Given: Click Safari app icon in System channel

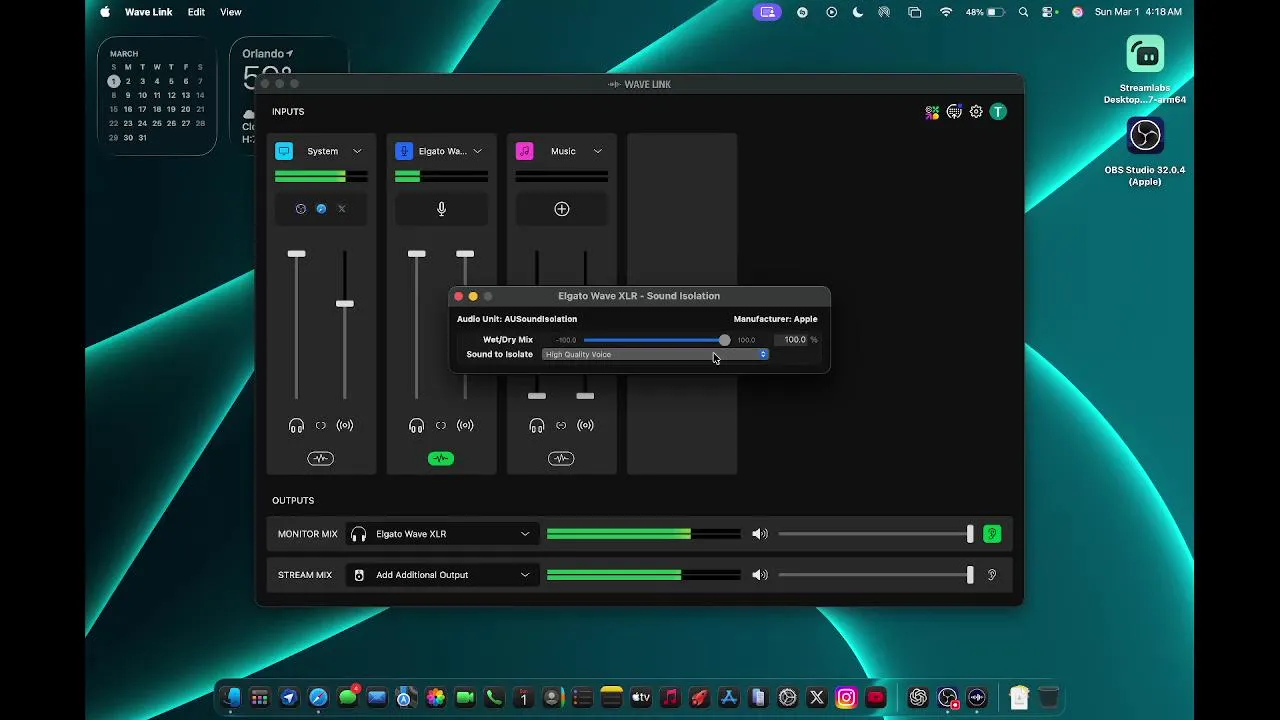Looking at the screenshot, I should (x=321, y=209).
